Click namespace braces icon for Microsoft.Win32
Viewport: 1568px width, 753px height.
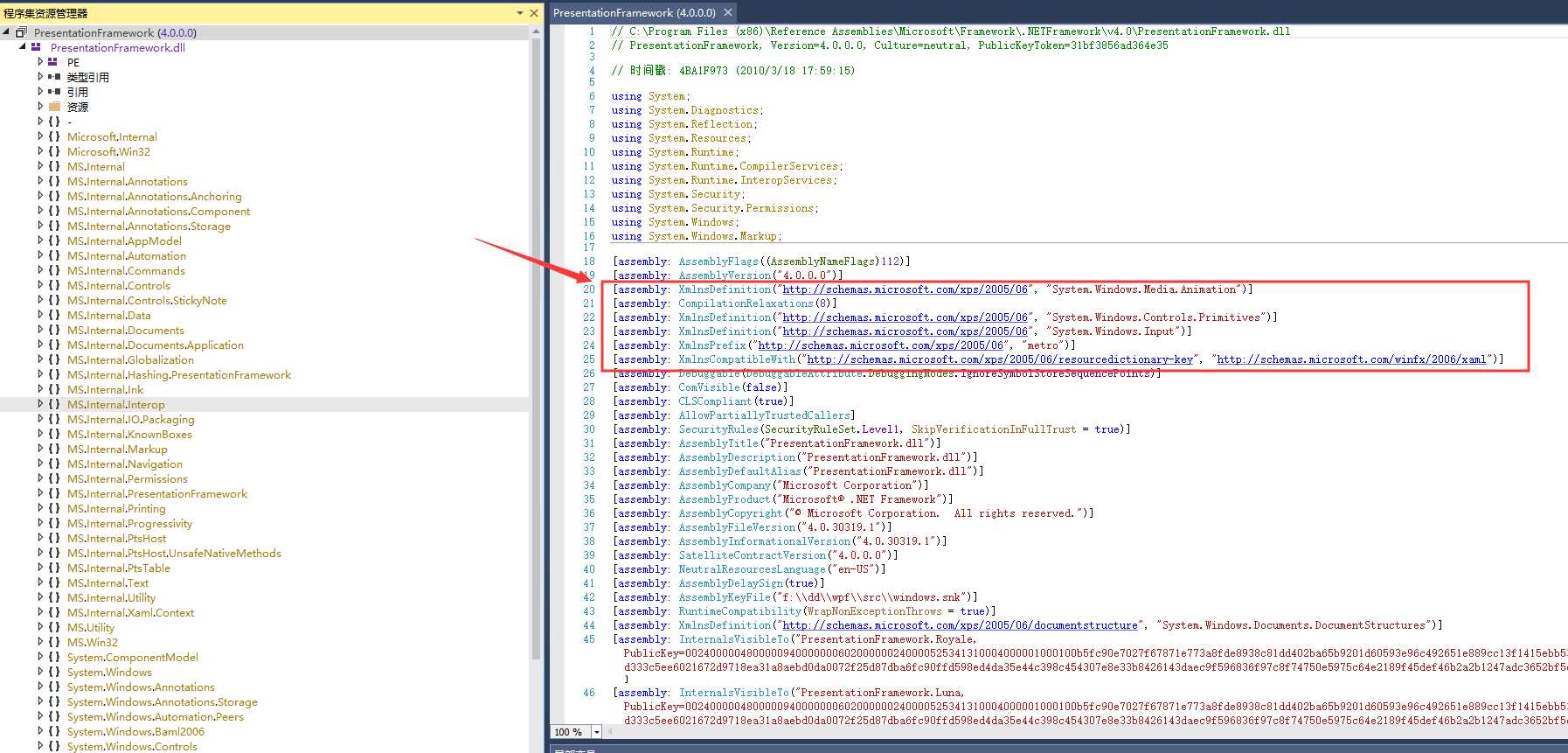click(54, 151)
